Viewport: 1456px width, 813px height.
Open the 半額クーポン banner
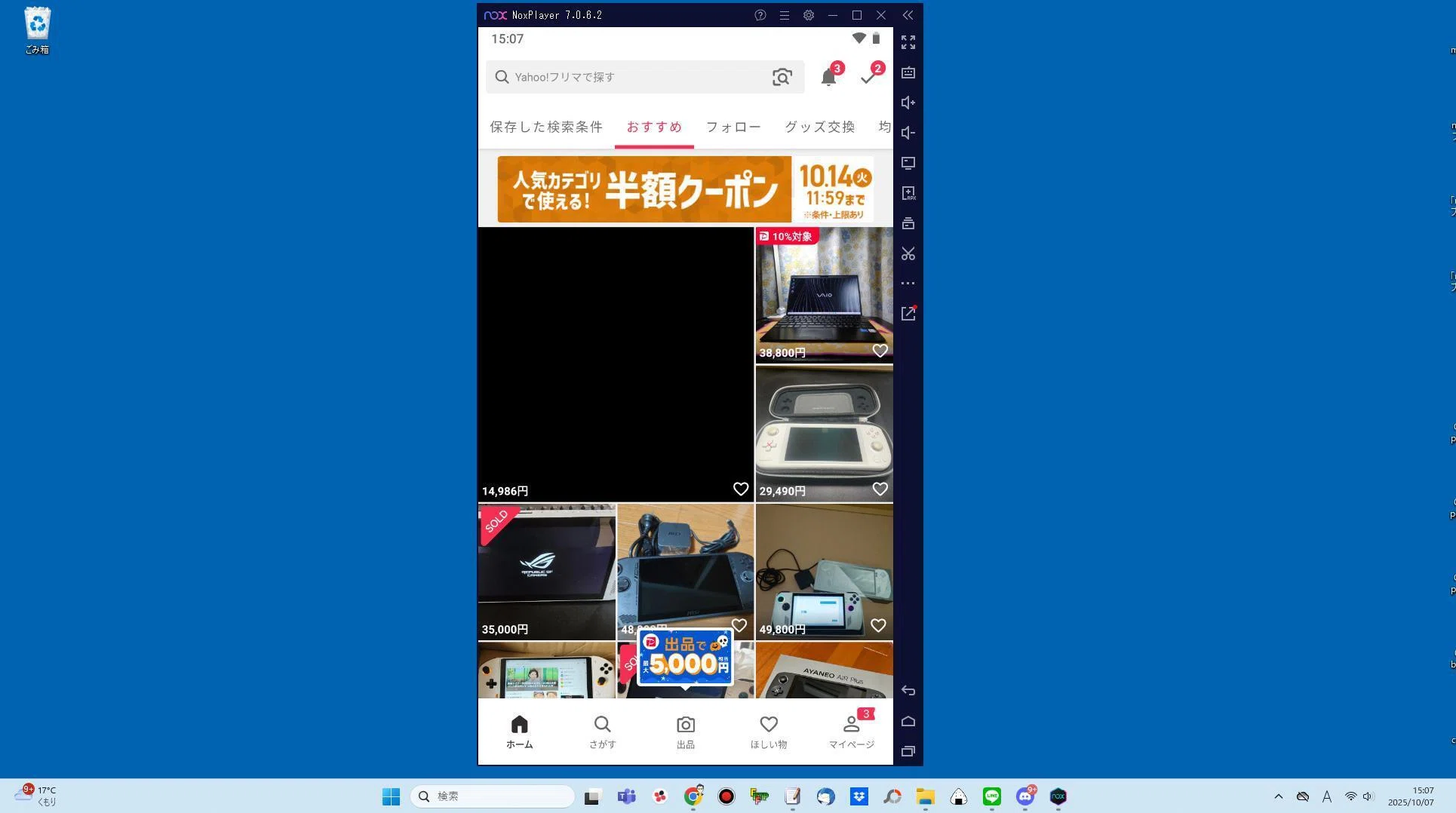click(685, 189)
